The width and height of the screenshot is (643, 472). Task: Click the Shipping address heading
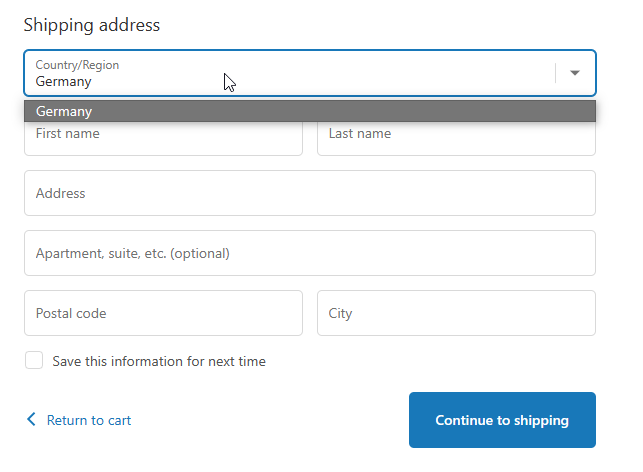pyautogui.click(x=91, y=25)
